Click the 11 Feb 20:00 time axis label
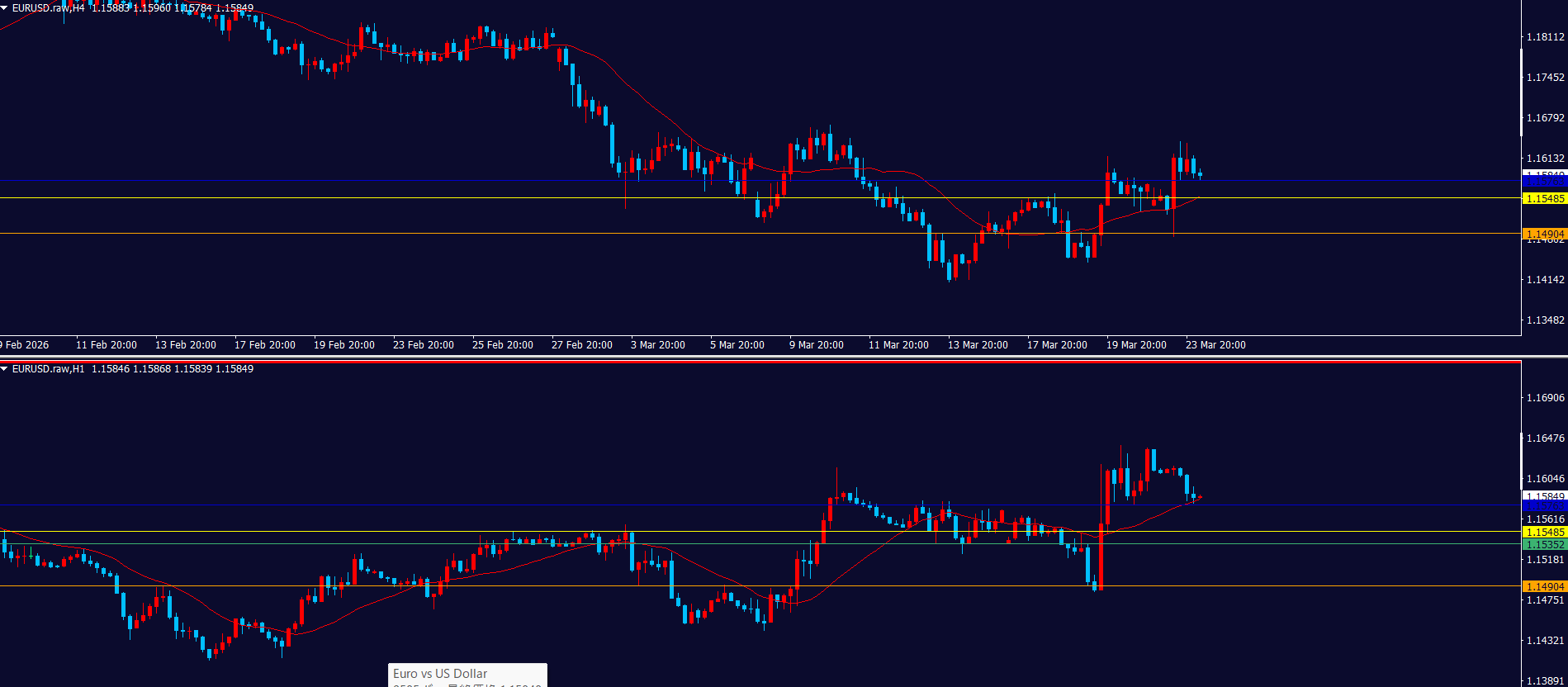Screen dimensions: 1568x687 pyautogui.click(x=106, y=345)
